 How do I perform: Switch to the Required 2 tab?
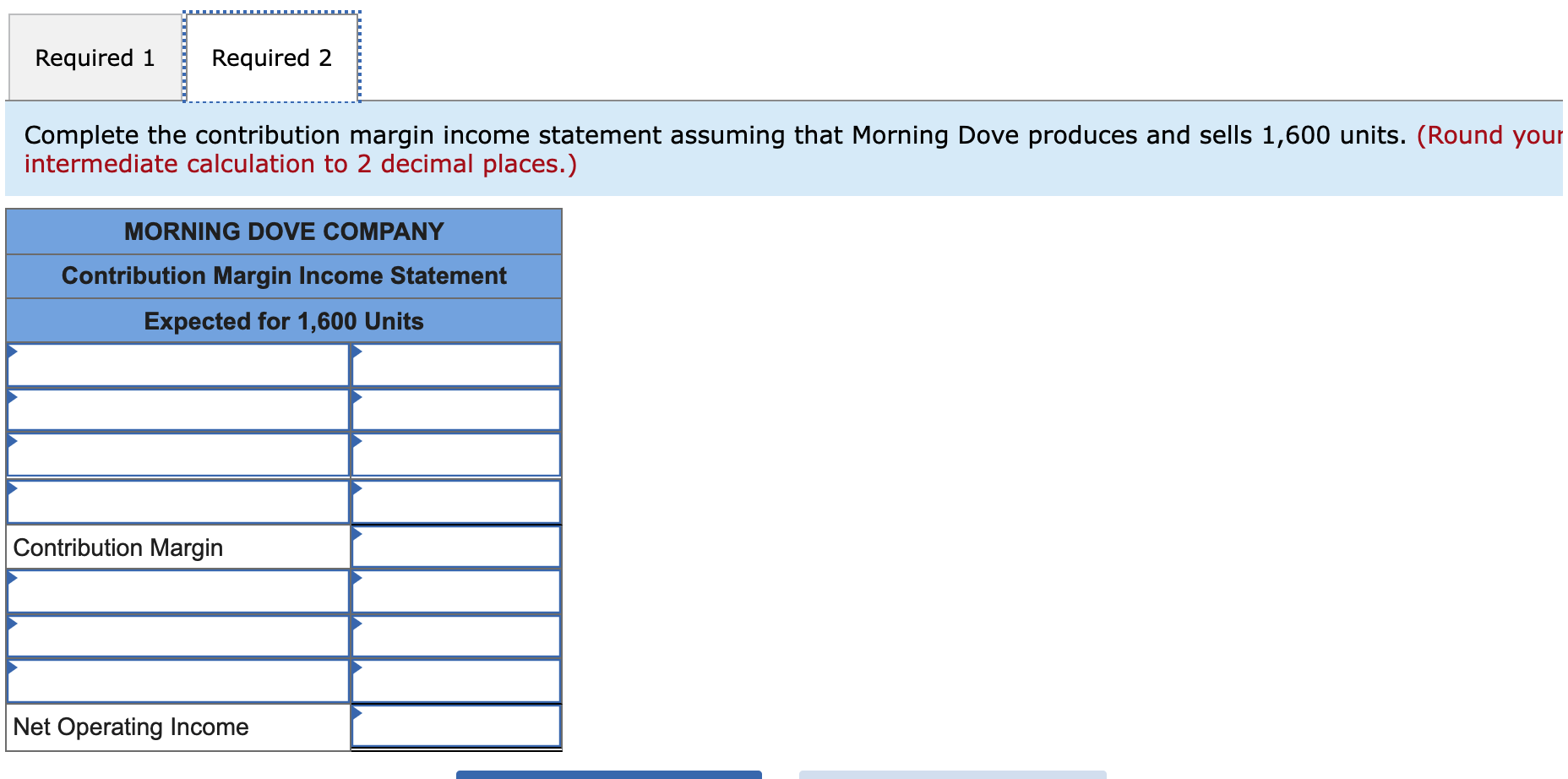pos(272,57)
